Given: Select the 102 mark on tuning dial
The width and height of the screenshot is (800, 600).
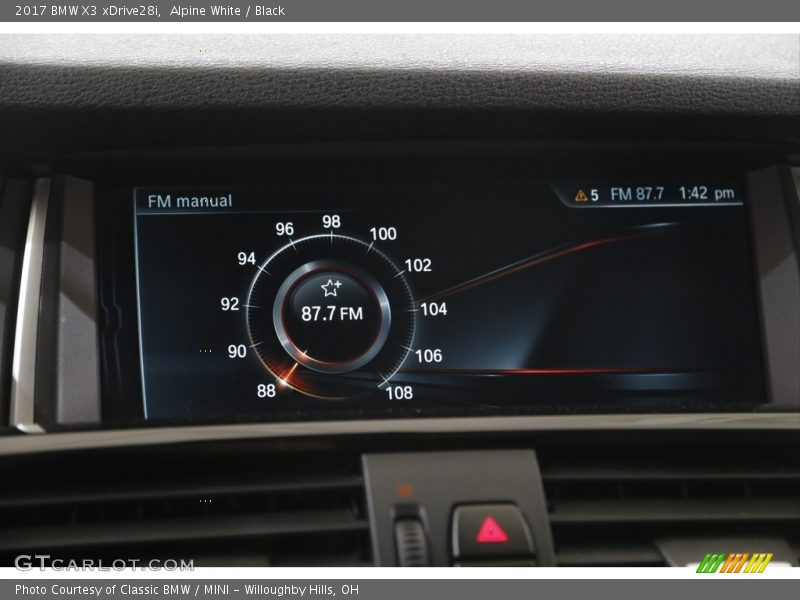Looking at the screenshot, I should pyautogui.click(x=418, y=265).
